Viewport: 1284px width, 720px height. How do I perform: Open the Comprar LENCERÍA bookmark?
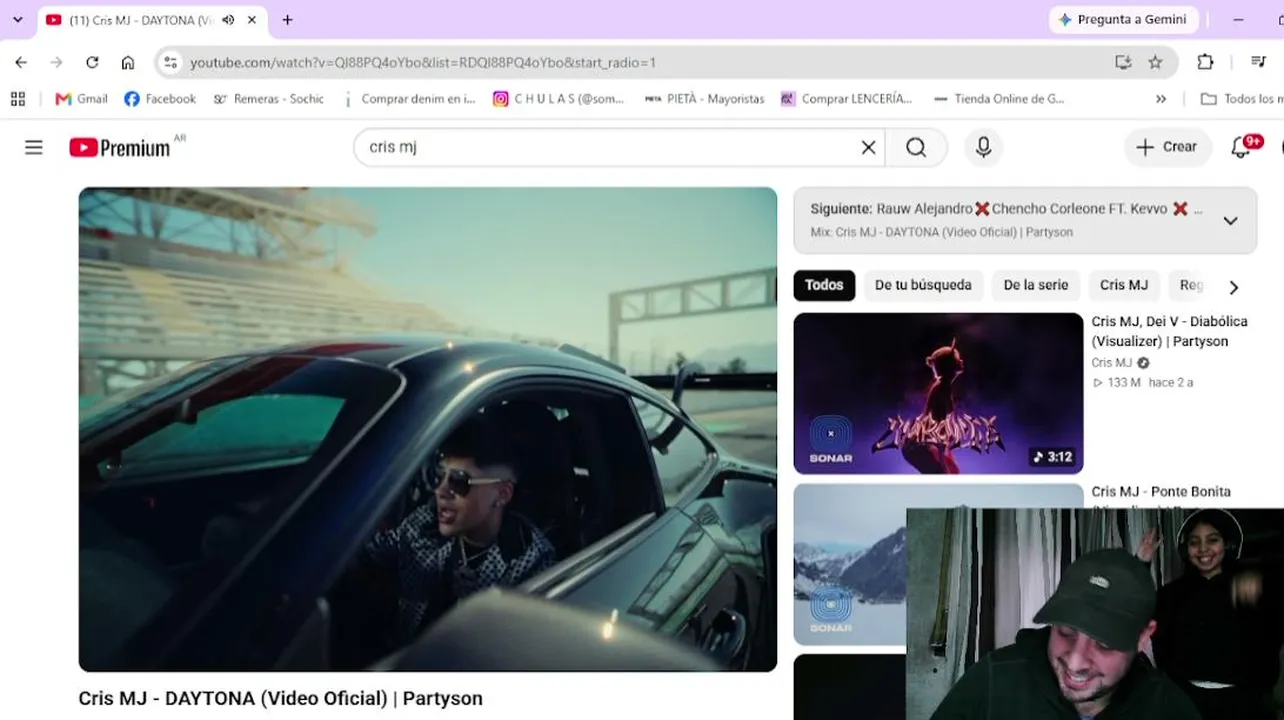pos(846,99)
